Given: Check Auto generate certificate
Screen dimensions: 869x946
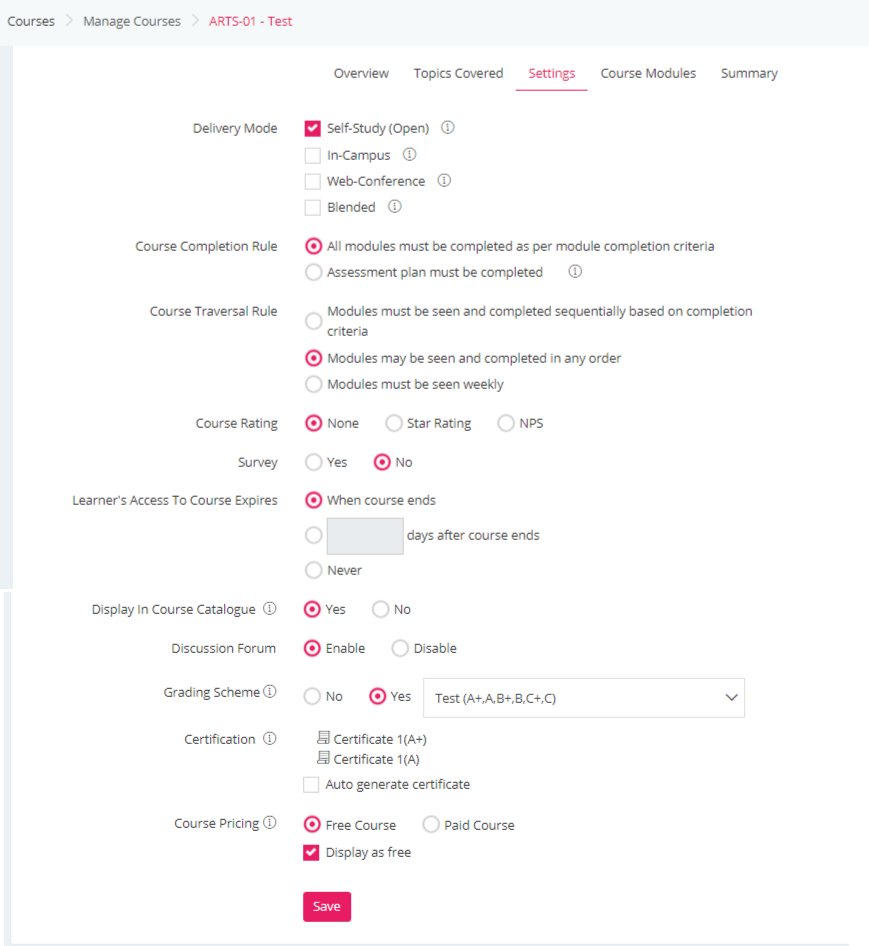Looking at the screenshot, I should (311, 785).
